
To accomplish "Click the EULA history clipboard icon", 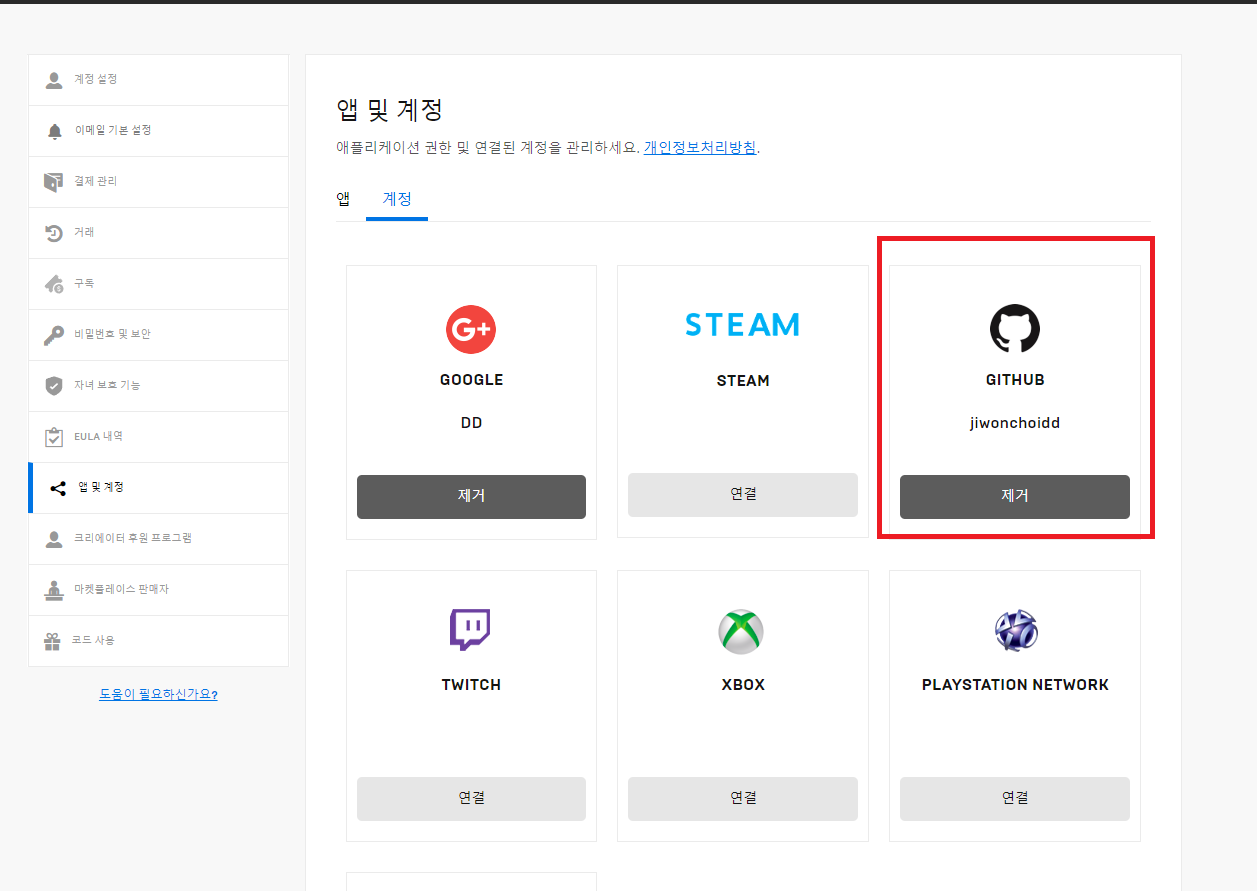I will (54, 437).
